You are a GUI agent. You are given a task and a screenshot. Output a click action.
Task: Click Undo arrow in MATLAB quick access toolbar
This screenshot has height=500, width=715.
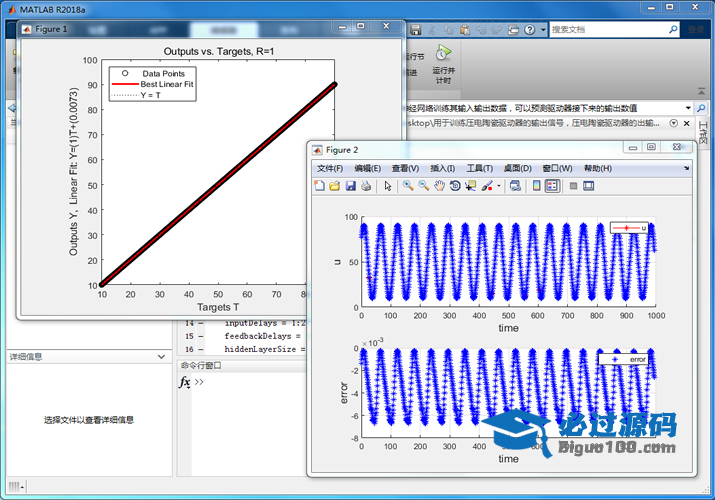coord(481,30)
